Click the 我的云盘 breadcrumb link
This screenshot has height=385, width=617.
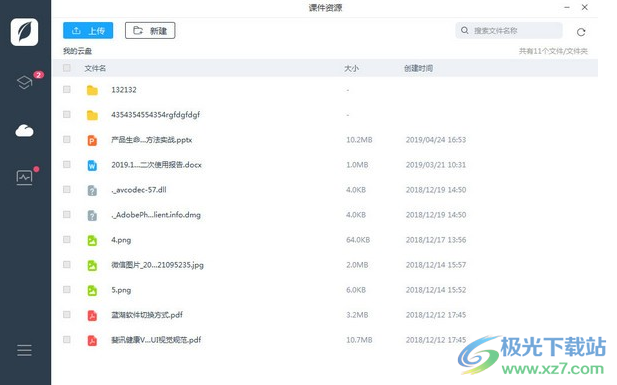click(x=77, y=51)
